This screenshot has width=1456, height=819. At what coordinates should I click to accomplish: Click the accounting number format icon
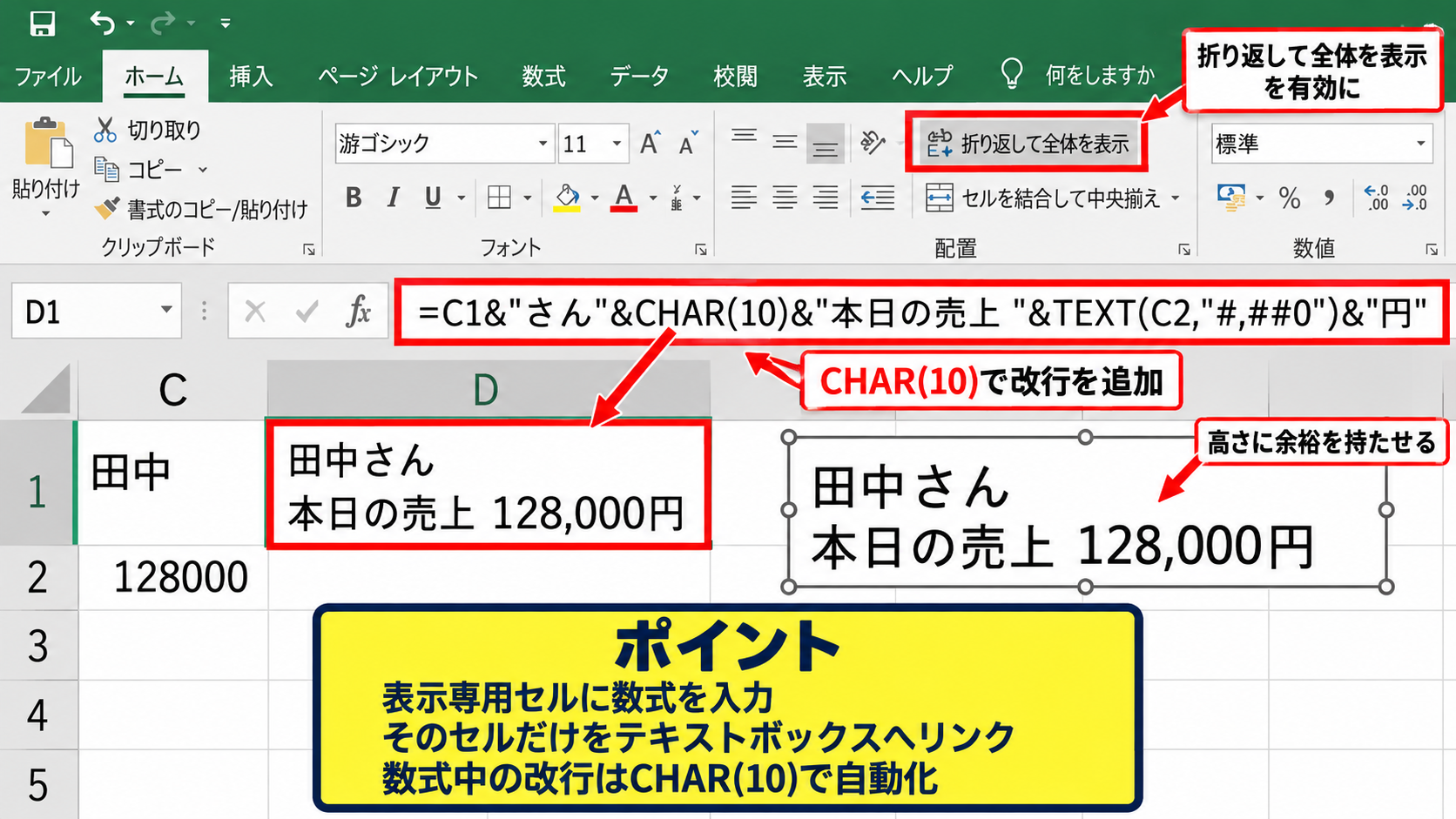(x=1231, y=198)
